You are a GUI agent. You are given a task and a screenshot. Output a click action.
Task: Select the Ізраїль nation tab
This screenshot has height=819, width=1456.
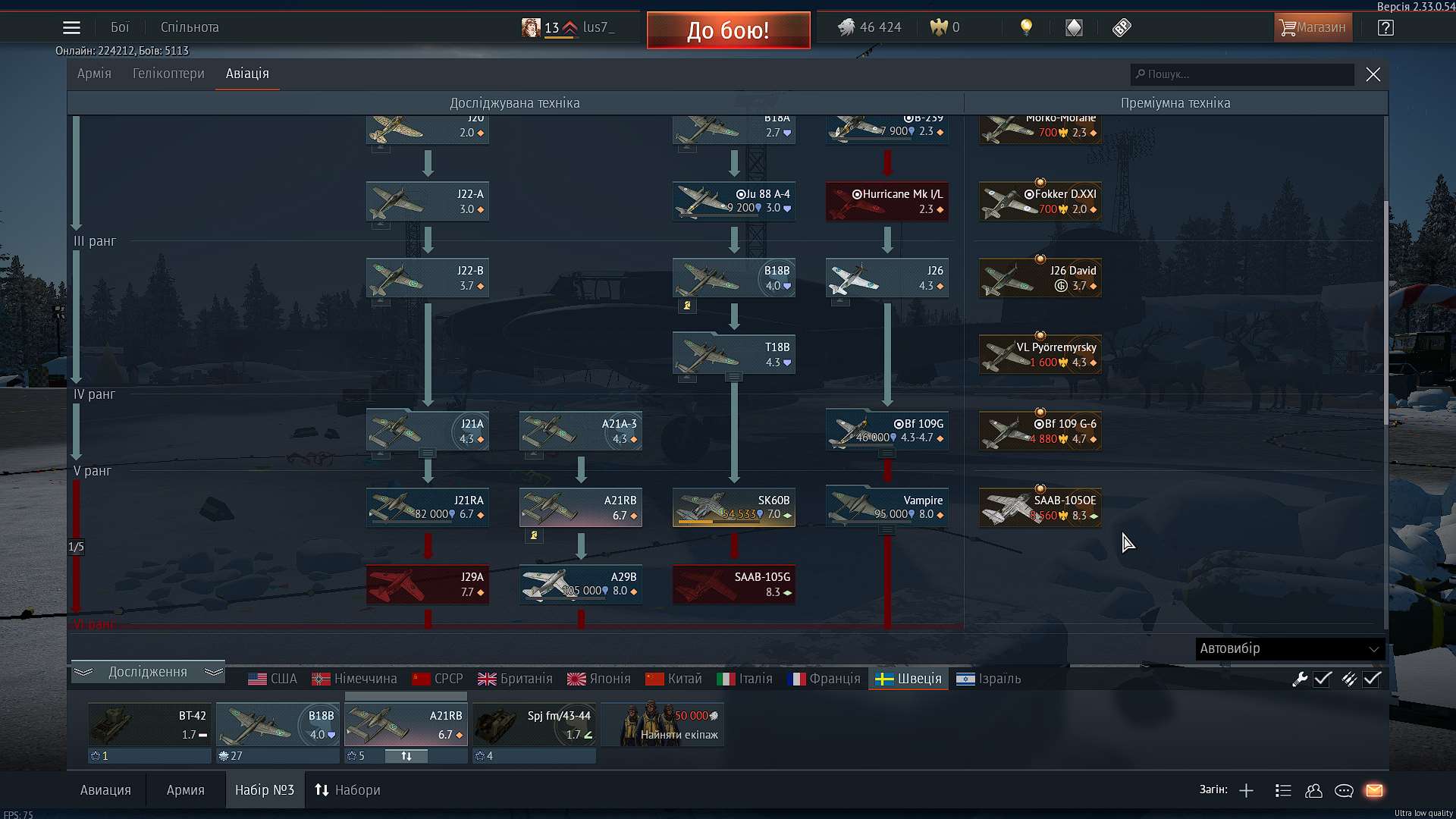(989, 679)
